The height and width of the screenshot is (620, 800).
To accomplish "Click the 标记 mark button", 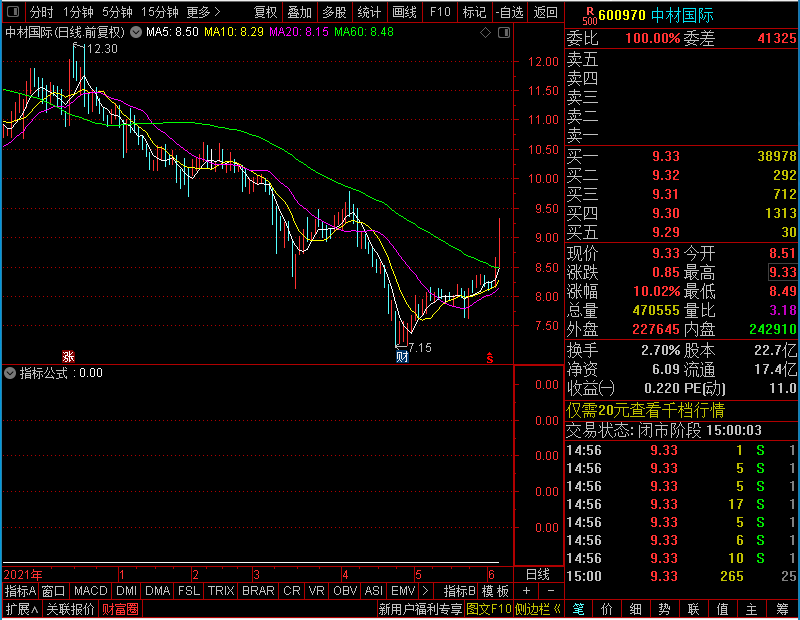I will tap(474, 12).
